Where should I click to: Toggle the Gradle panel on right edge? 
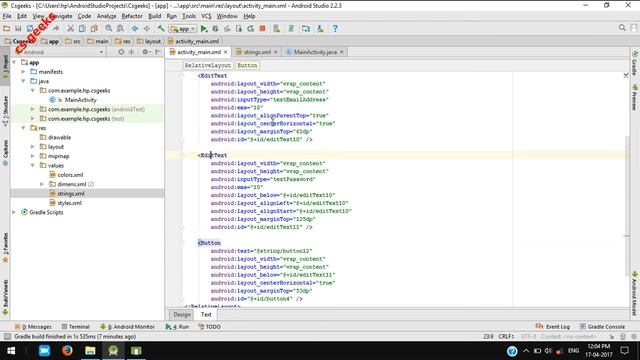coord(635,64)
